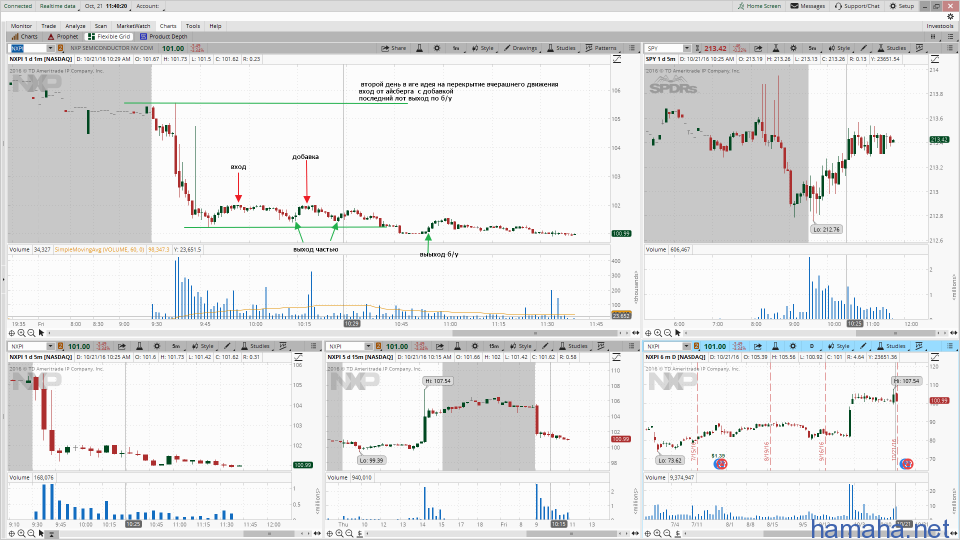
Task: Open the Help tab
Action: 216,26
